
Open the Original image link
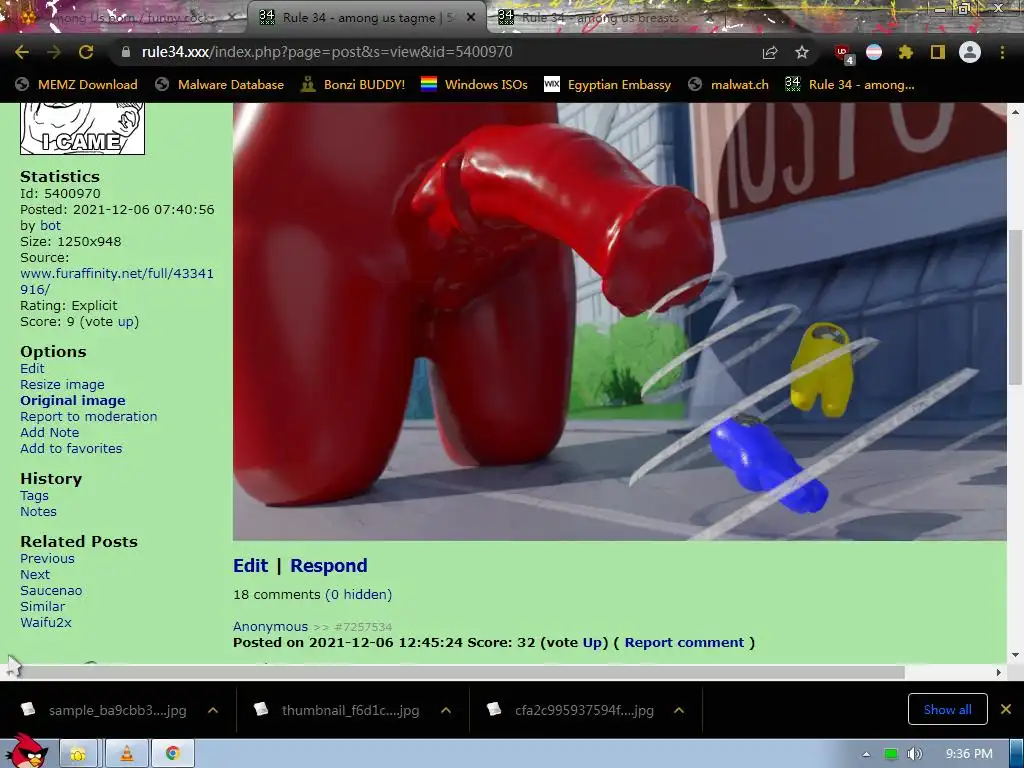pyautogui.click(x=72, y=400)
